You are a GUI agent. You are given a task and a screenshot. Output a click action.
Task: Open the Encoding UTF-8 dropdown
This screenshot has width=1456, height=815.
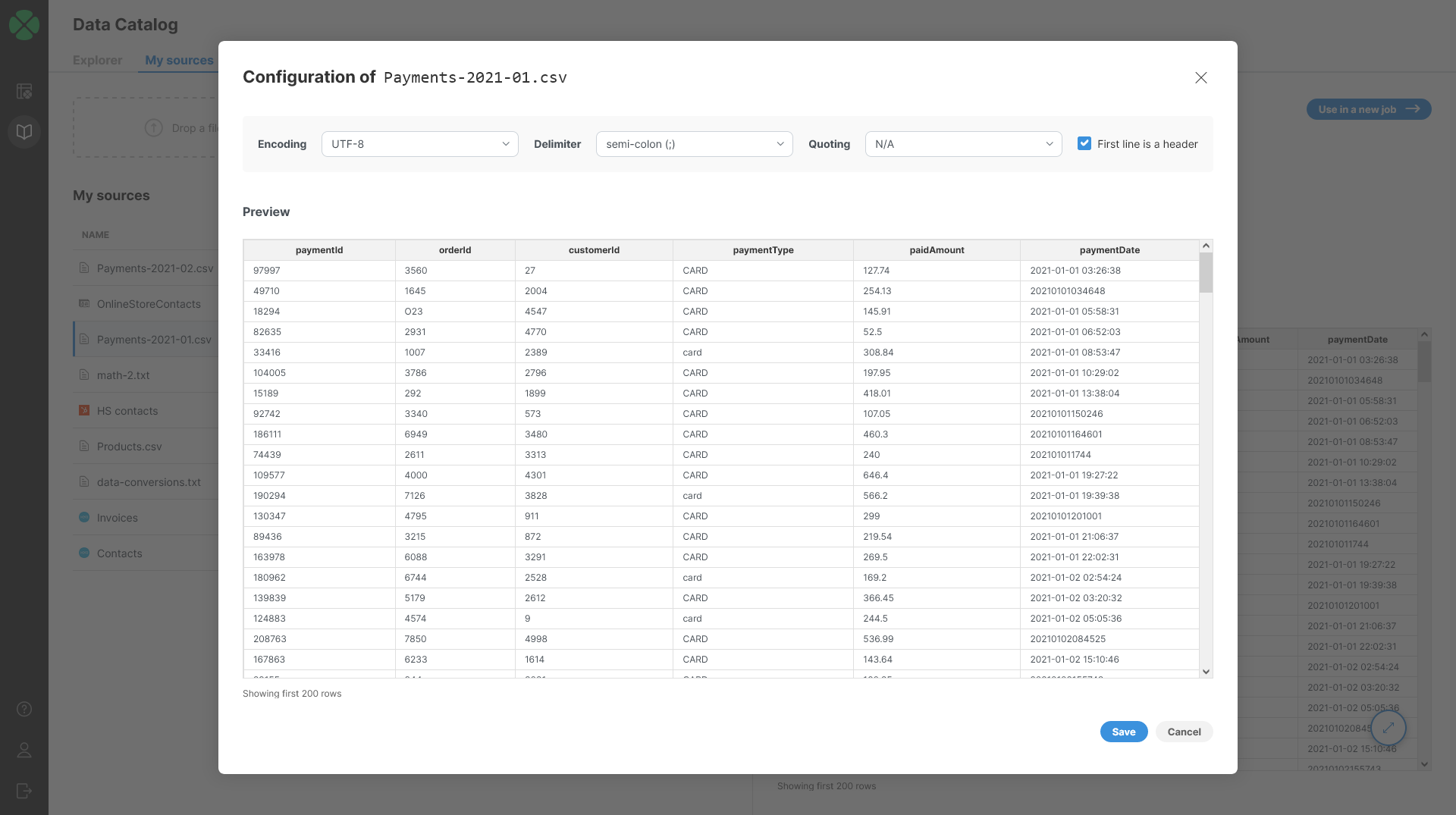pyautogui.click(x=419, y=144)
